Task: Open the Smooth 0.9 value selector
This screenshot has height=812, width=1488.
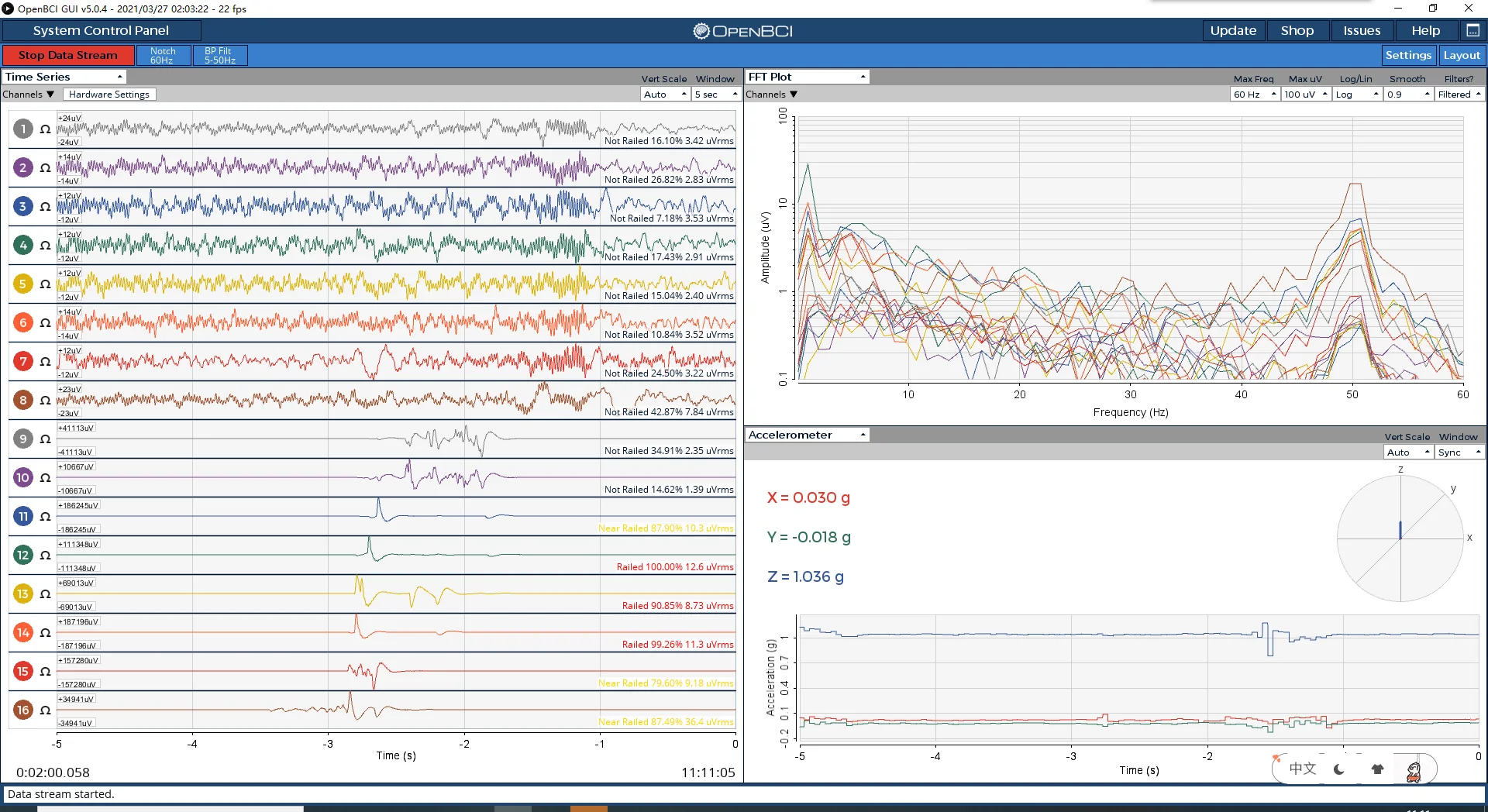Action: pos(1407,95)
